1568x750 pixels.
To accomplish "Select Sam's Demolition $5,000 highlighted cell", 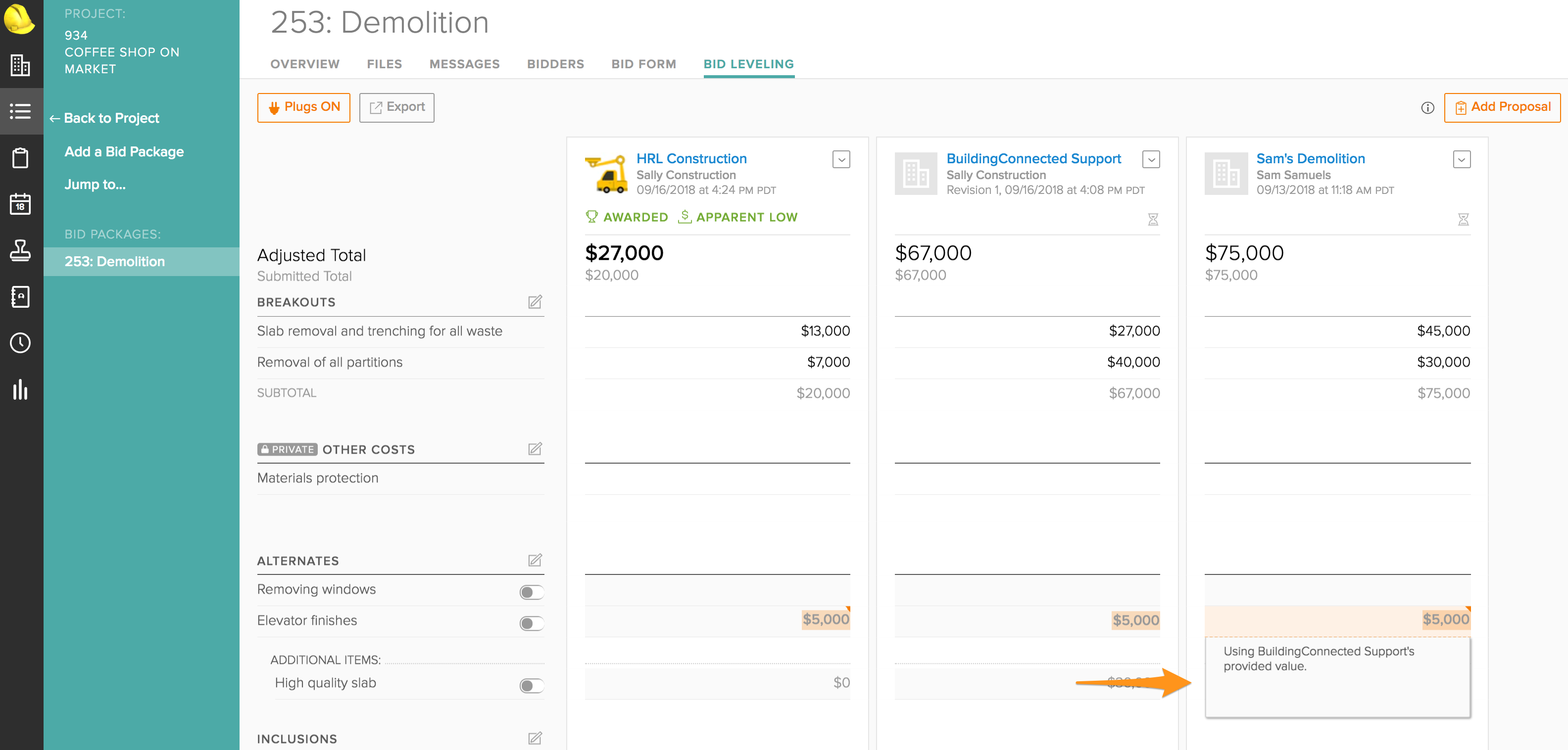I will pos(1445,620).
